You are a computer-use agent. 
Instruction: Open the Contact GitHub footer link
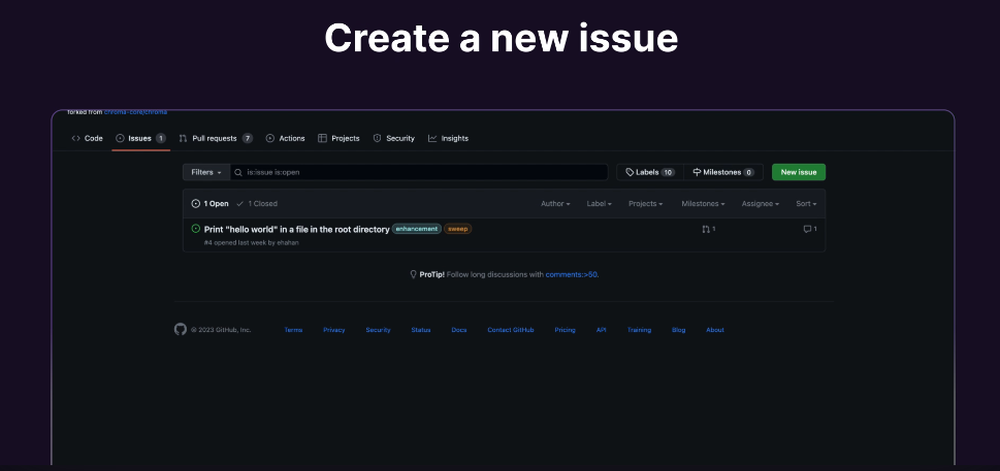click(511, 330)
